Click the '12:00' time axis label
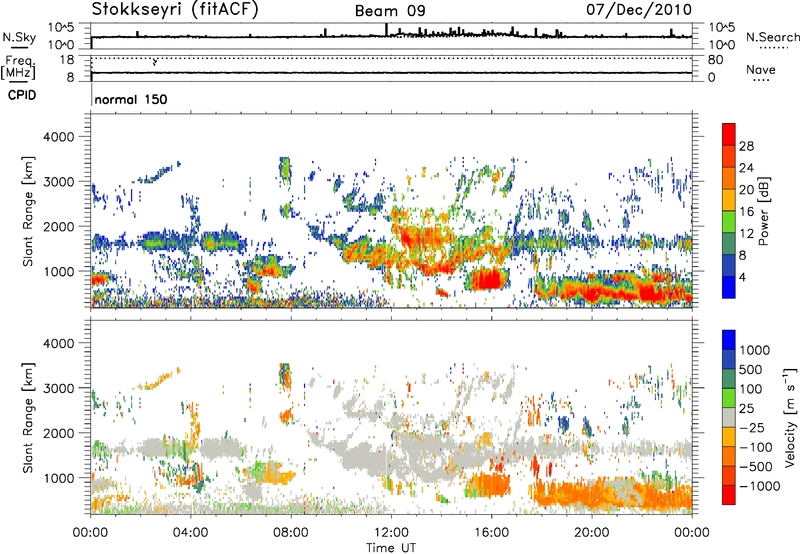 tap(391, 532)
